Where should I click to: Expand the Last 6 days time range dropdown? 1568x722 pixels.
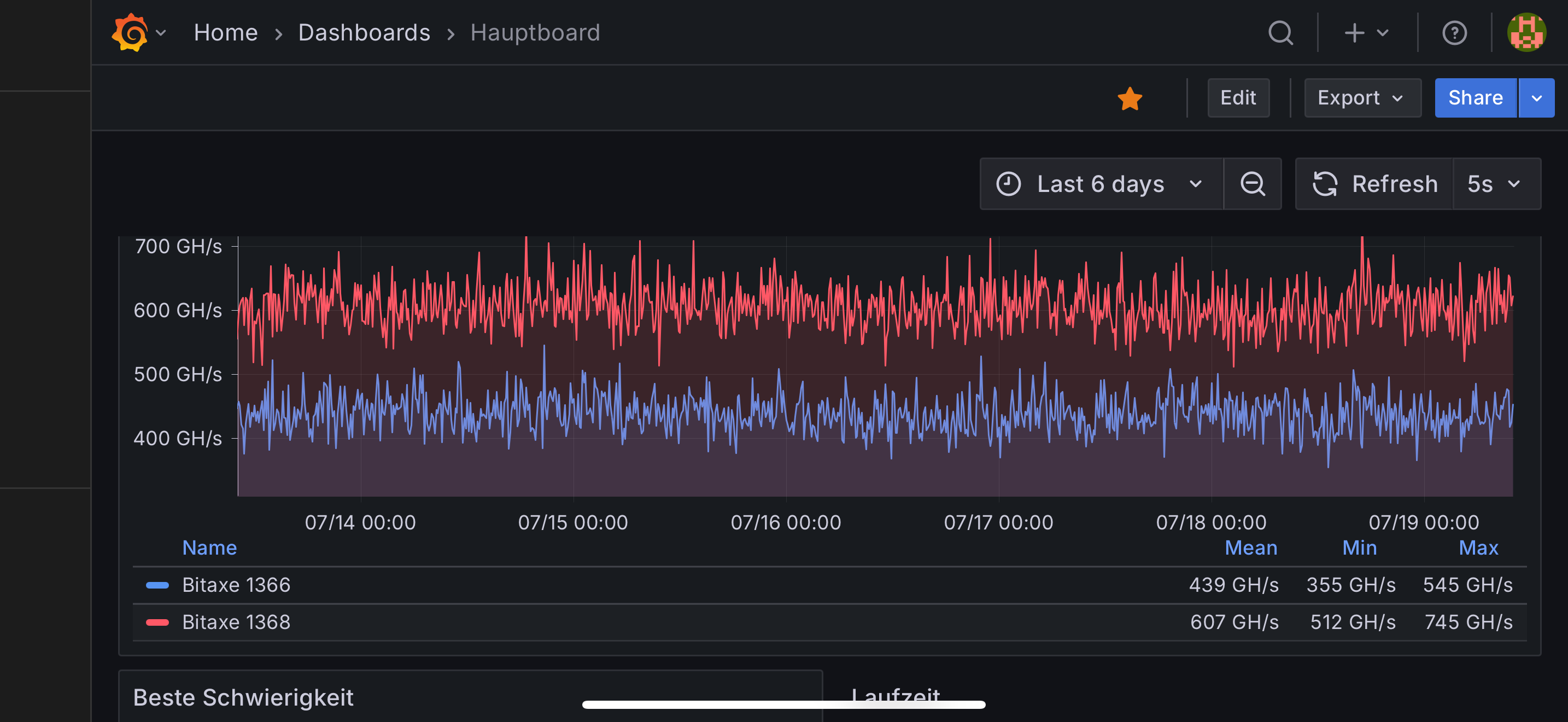coord(1101,184)
